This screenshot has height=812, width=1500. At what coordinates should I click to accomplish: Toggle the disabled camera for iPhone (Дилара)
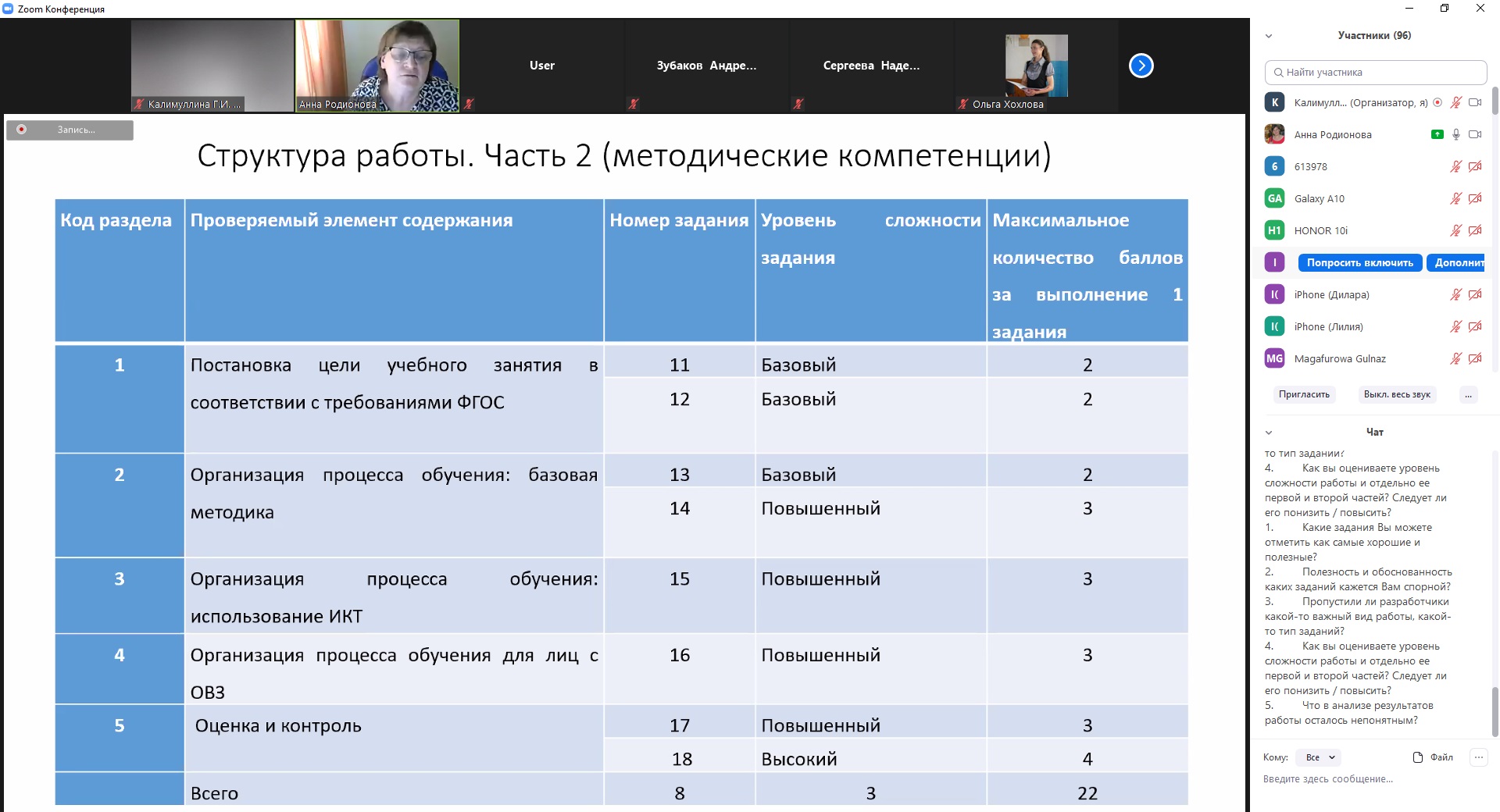click(1475, 294)
